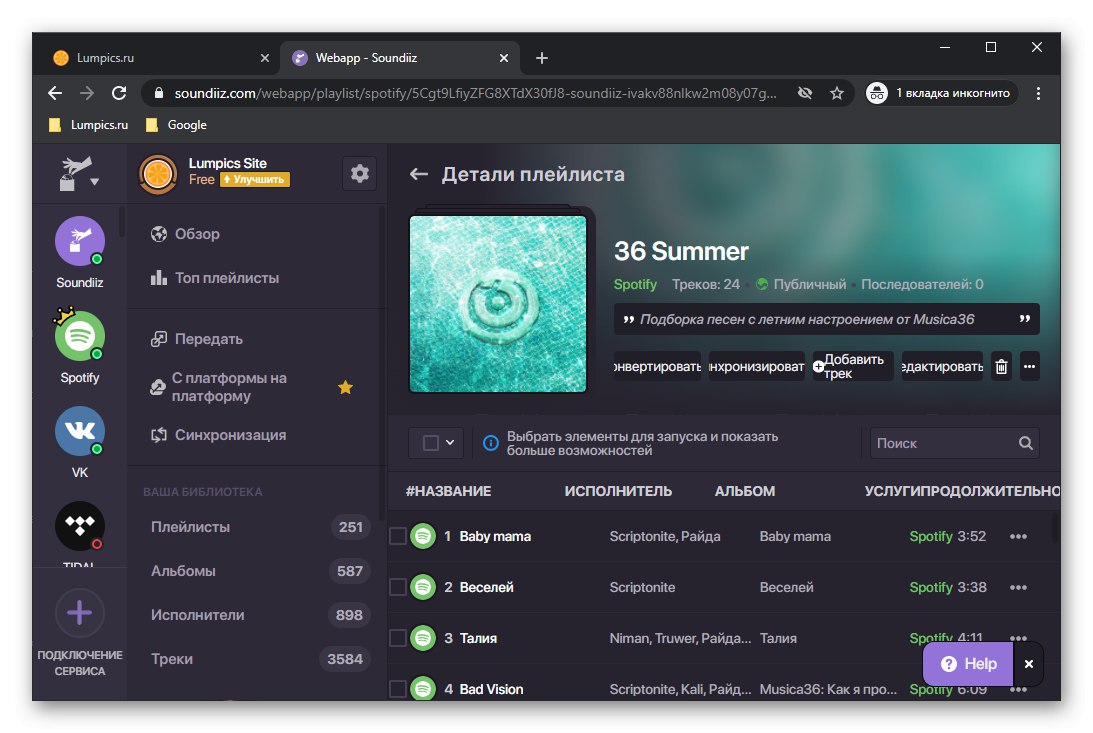Select the Spotify service icon
Viewport: 1093px width, 733px height.
(x=79, y=337)
